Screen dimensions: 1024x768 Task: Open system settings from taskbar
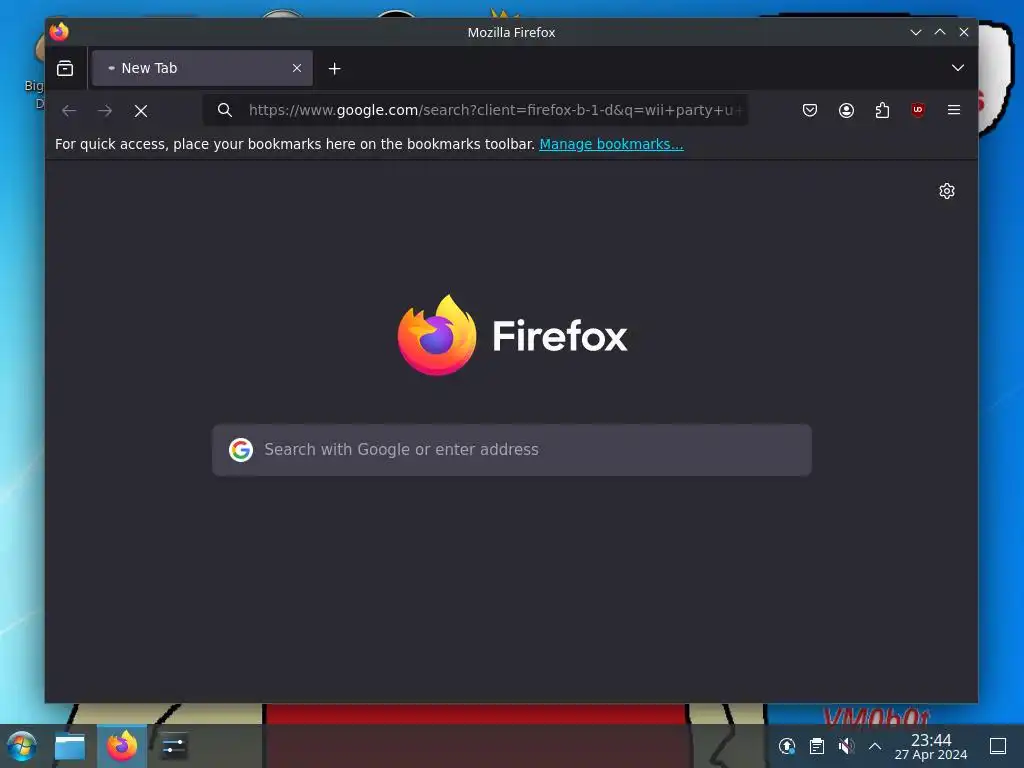pyautogui.click(x=173, y=746)
